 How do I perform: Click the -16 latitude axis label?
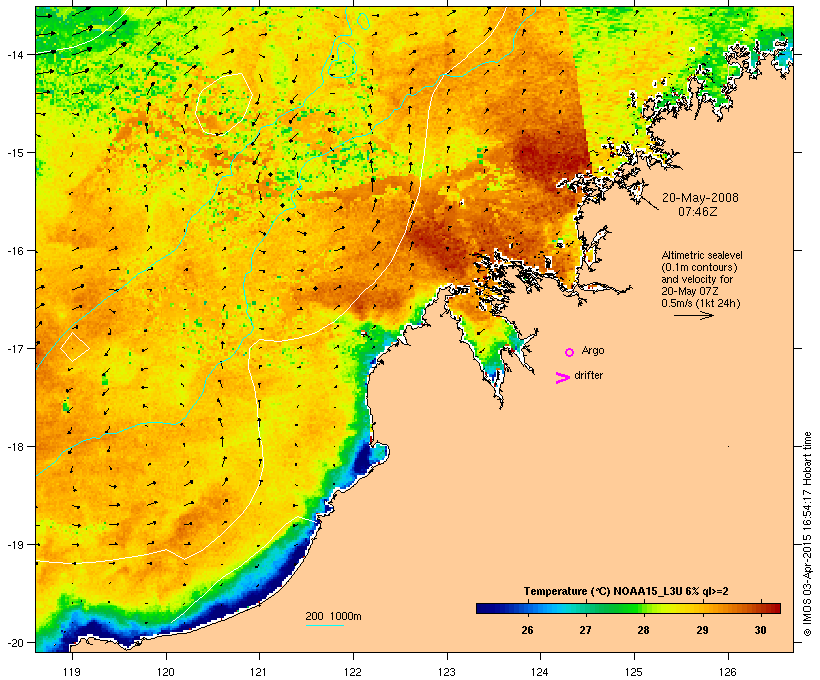(x=15, y=251)
